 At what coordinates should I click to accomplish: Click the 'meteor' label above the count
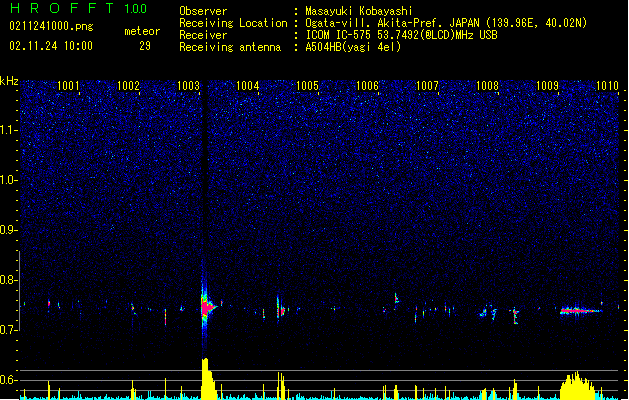click(142, 31)
